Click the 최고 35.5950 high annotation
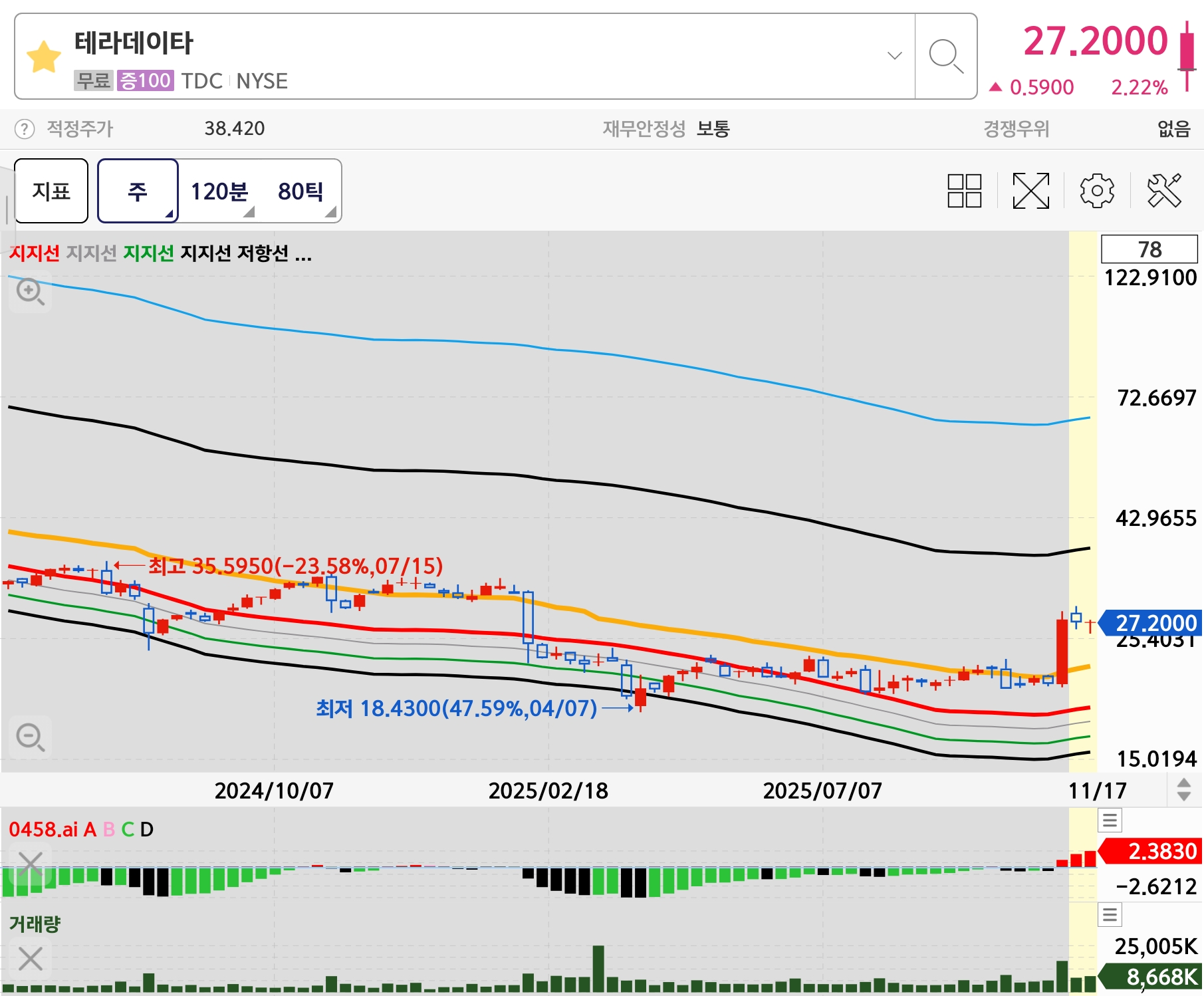The height and width of the screenshot is (996, 1204). point(295,566)
